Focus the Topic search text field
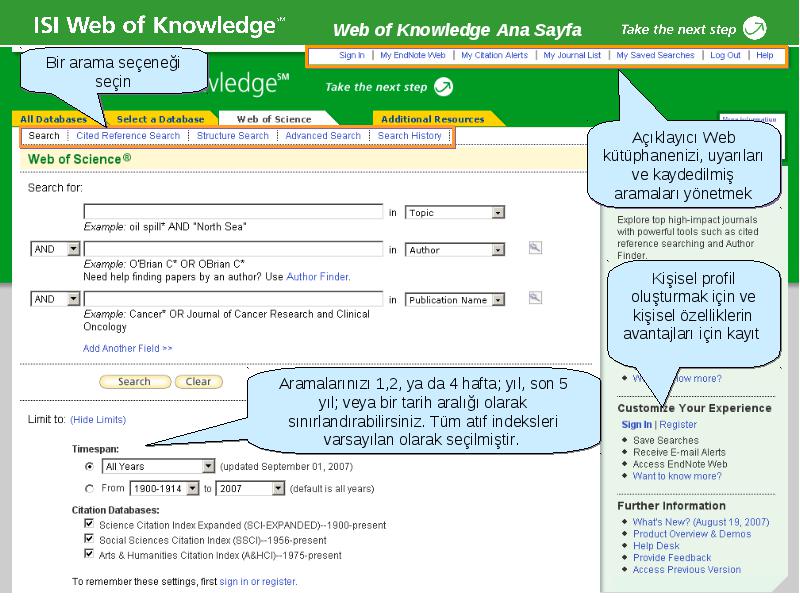The width and height of the screenshot is (800, 600). [233, 212]
